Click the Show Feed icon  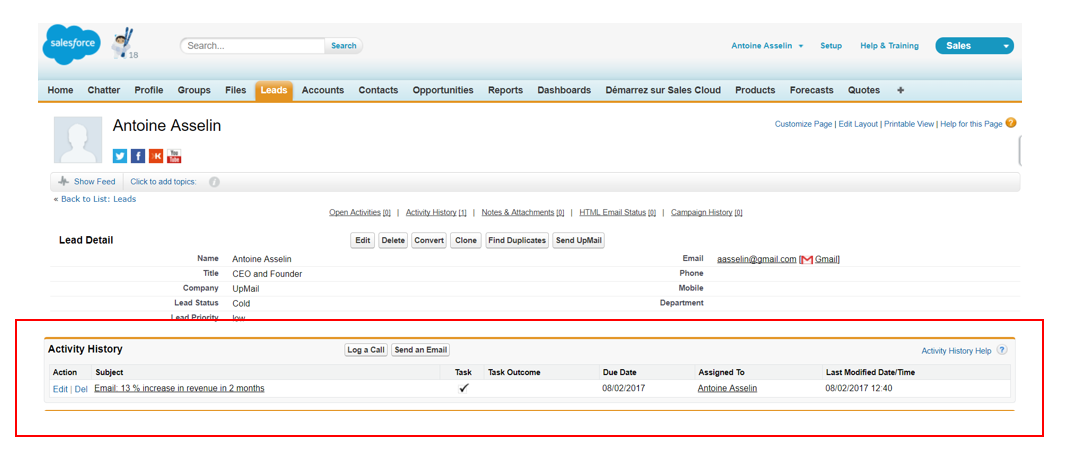(64, 181)
